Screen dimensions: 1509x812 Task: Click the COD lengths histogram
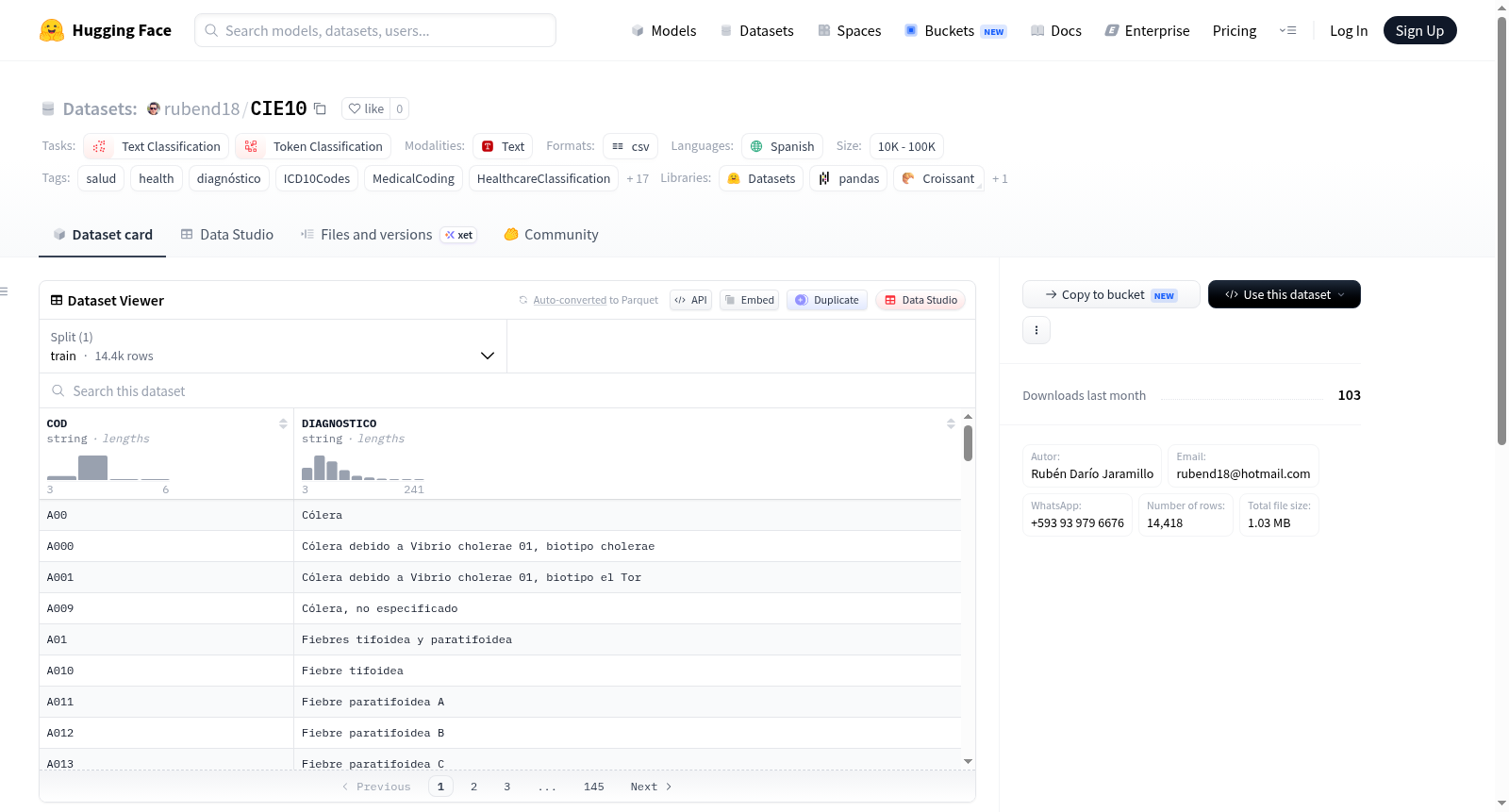tap(108, 468)
